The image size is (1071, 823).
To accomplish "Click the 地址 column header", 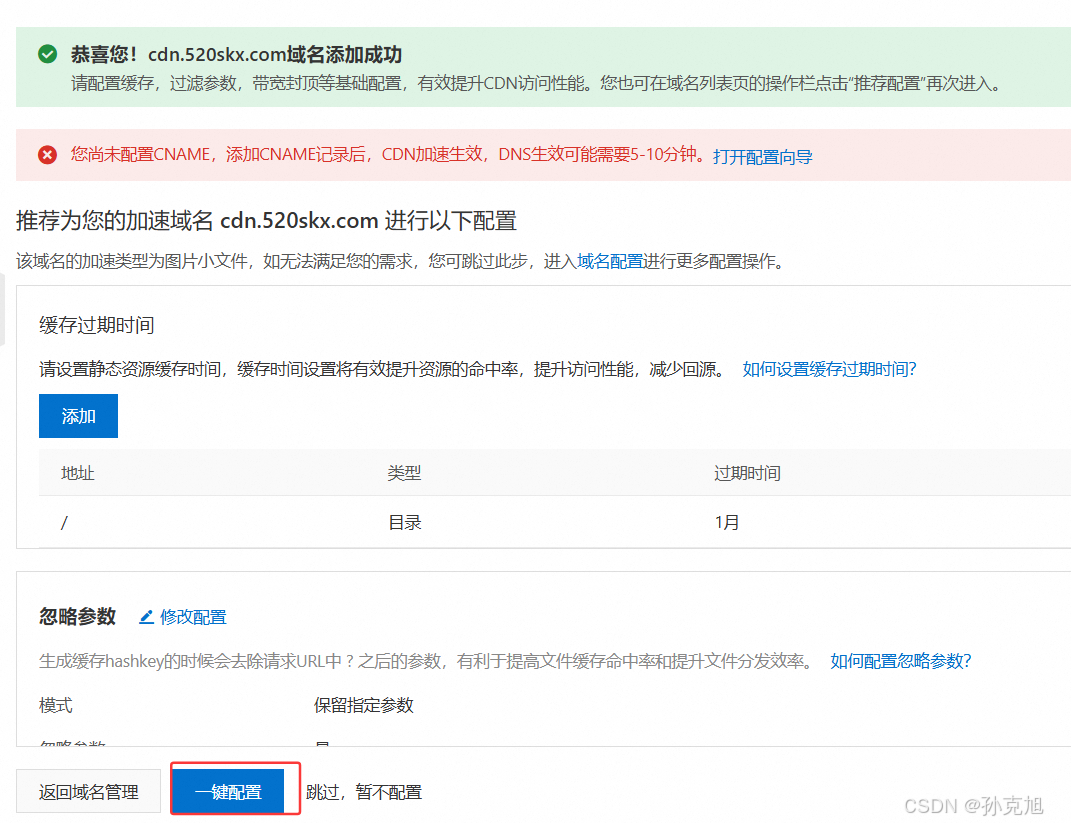I will 77,473.
